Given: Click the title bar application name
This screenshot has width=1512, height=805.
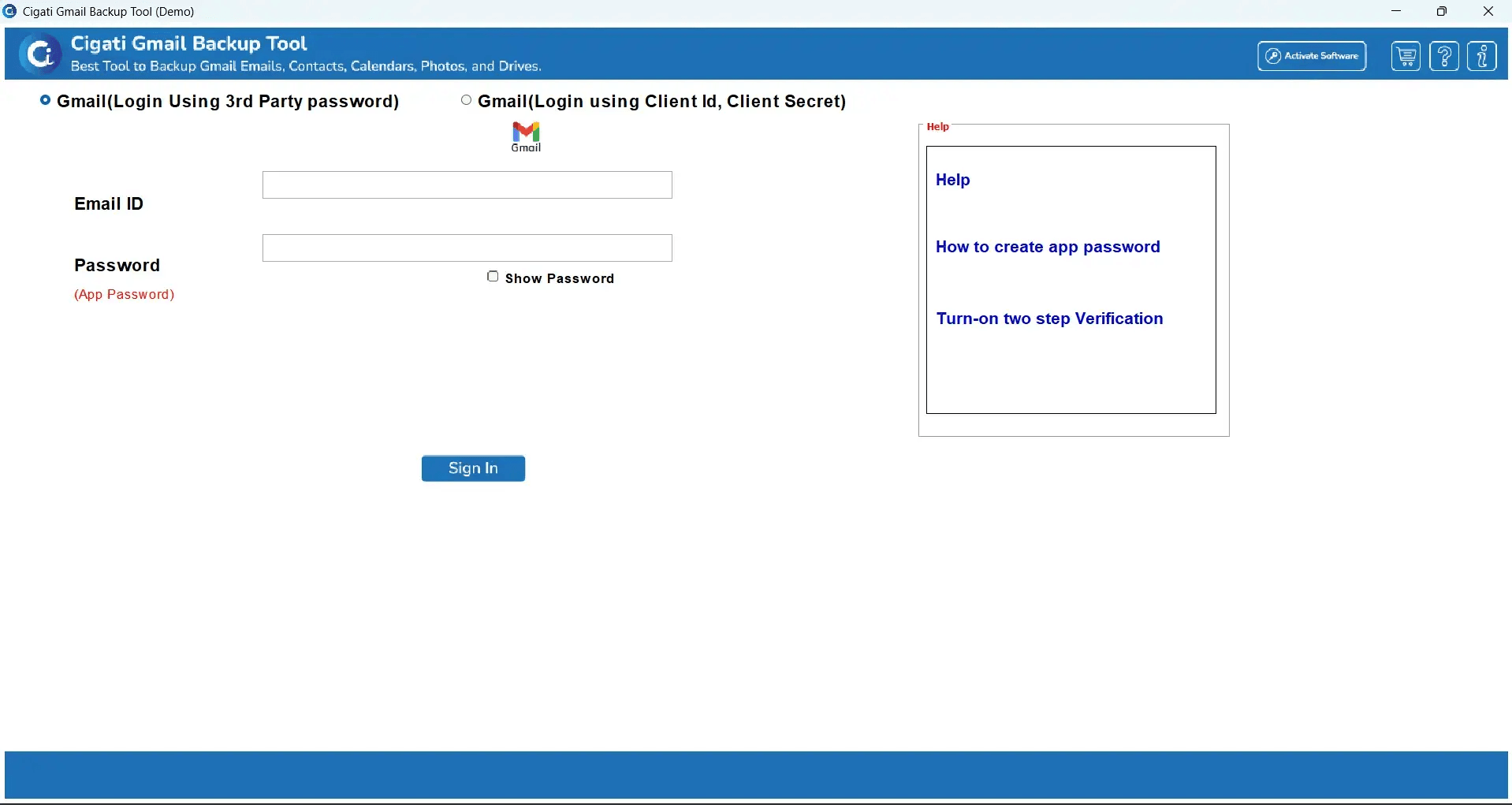Looking at the screenshot, I should coord(107,11).
